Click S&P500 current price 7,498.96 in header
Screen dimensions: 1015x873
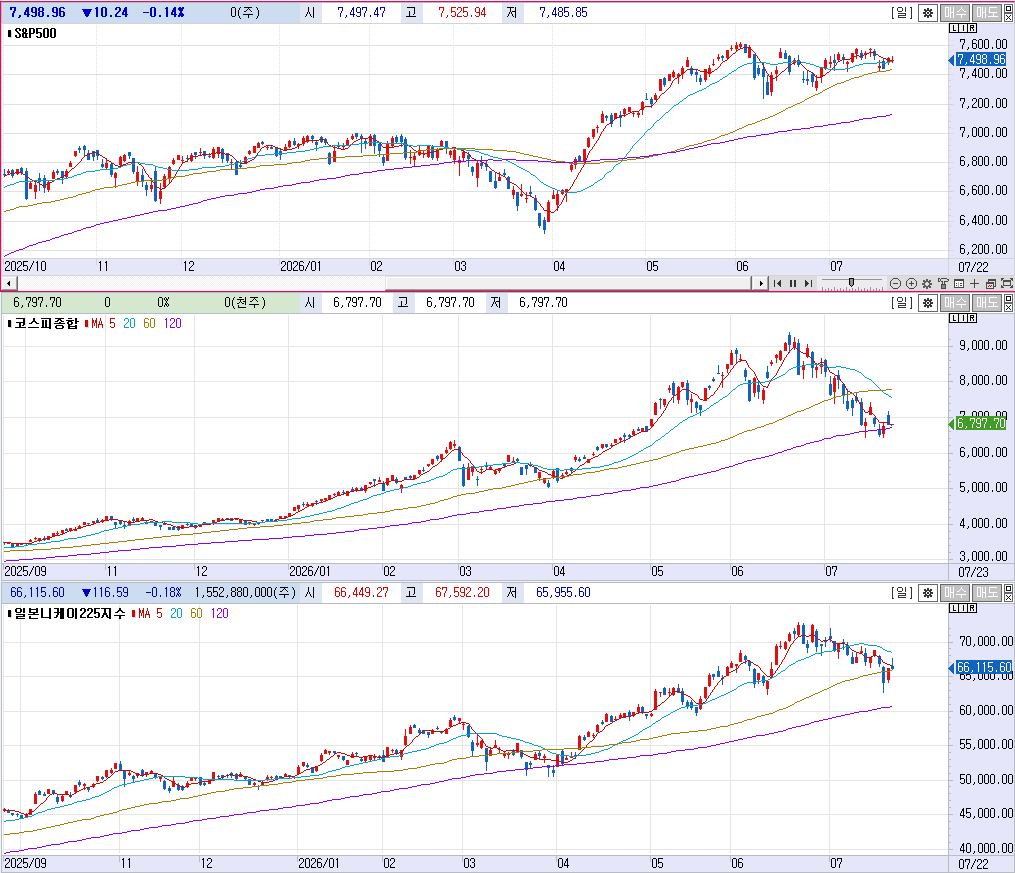click(38, 12)
